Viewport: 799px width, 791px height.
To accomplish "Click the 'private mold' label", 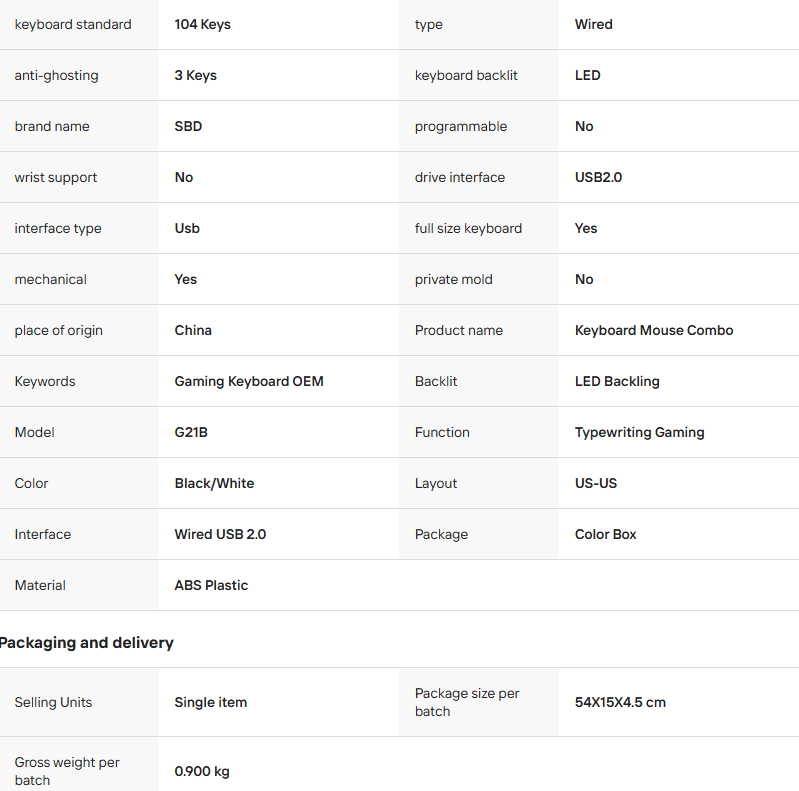I will click(454, 279).
